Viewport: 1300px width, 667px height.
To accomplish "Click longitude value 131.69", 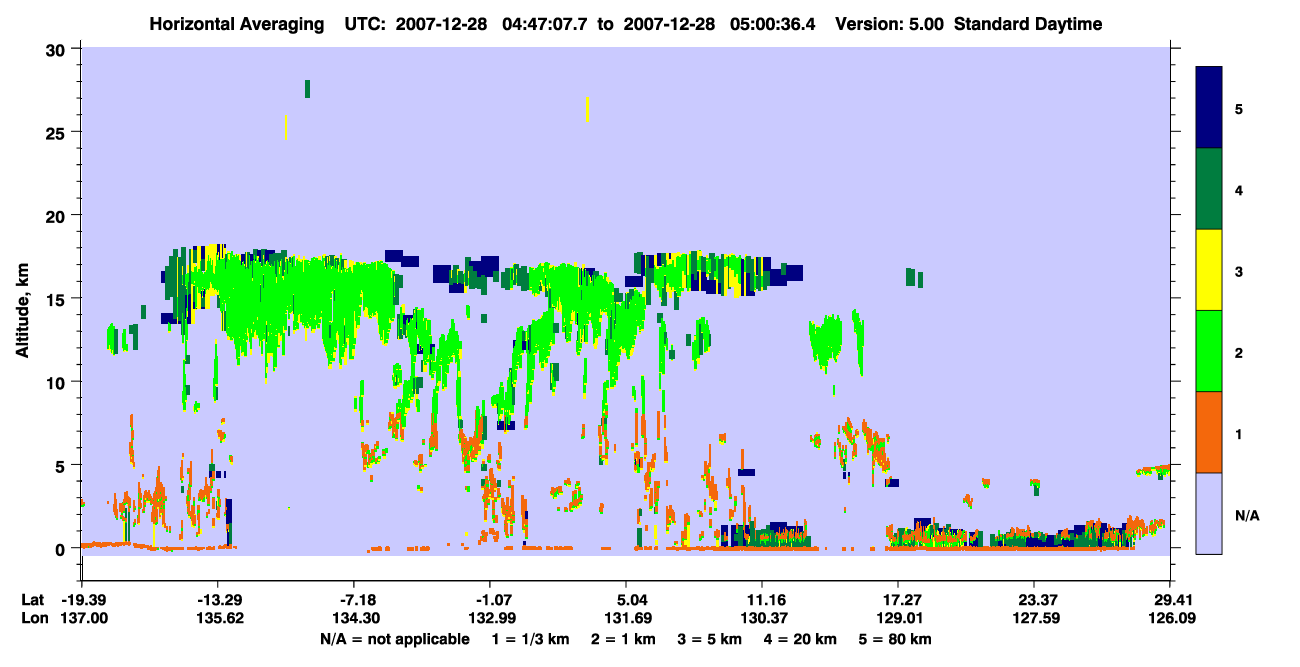I will point(626,618).
